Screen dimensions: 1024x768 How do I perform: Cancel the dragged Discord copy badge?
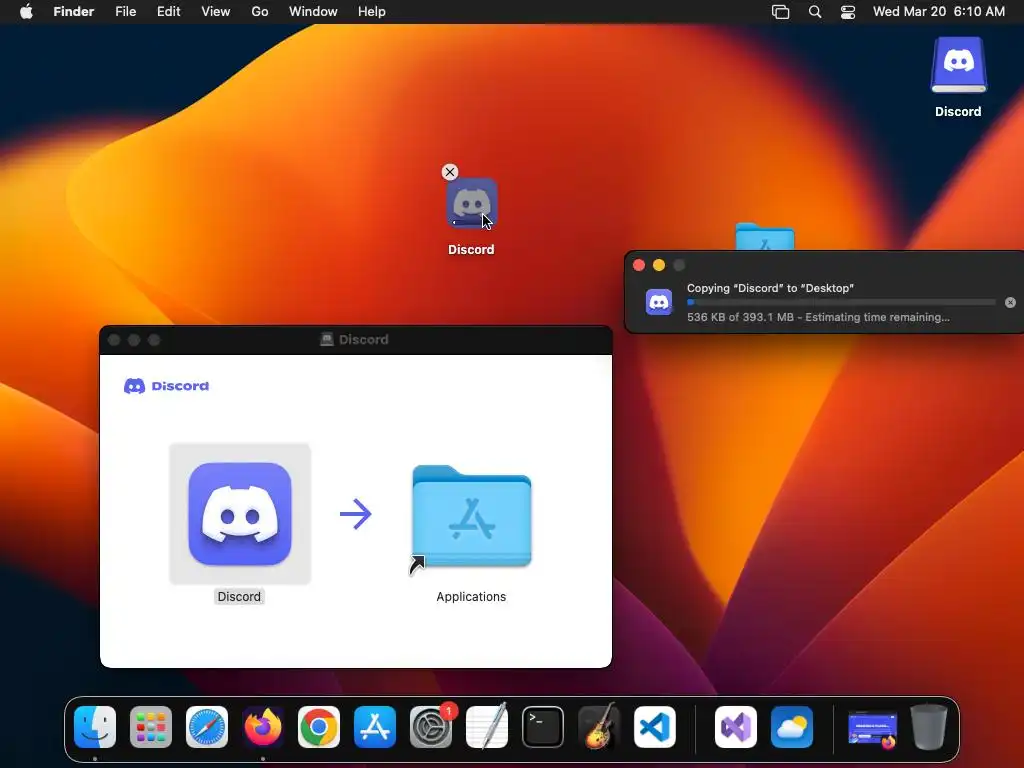450,172
